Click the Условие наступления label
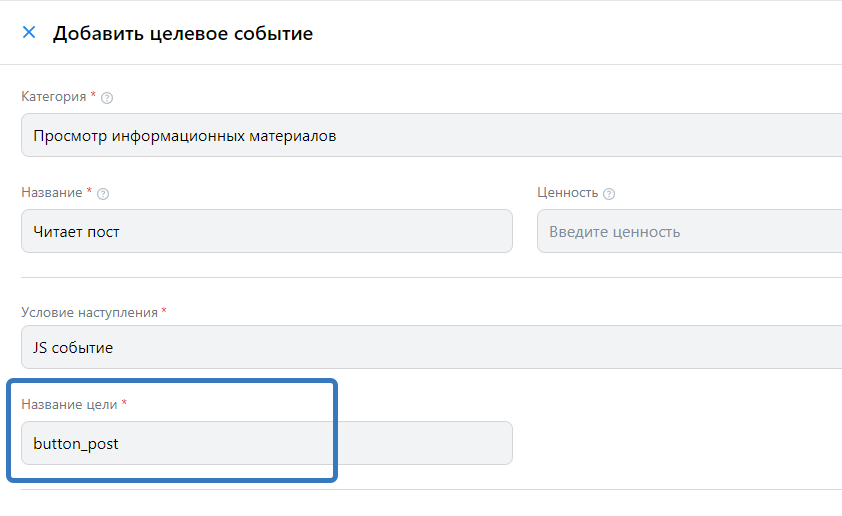The width and height of the screenshot is (842, 516). coord(89,312)
